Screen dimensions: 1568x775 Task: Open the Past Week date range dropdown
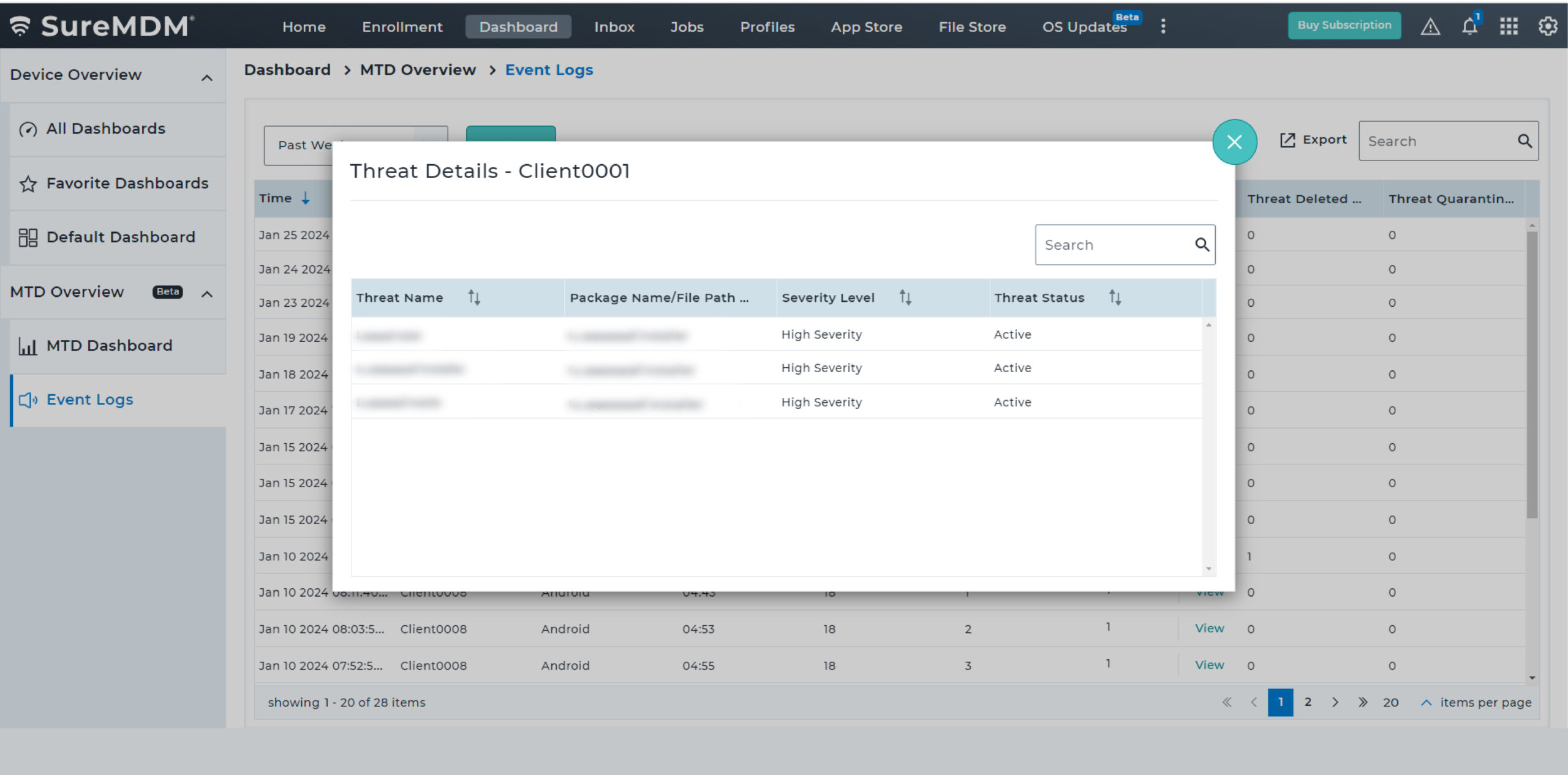click(x=356, y=145)
